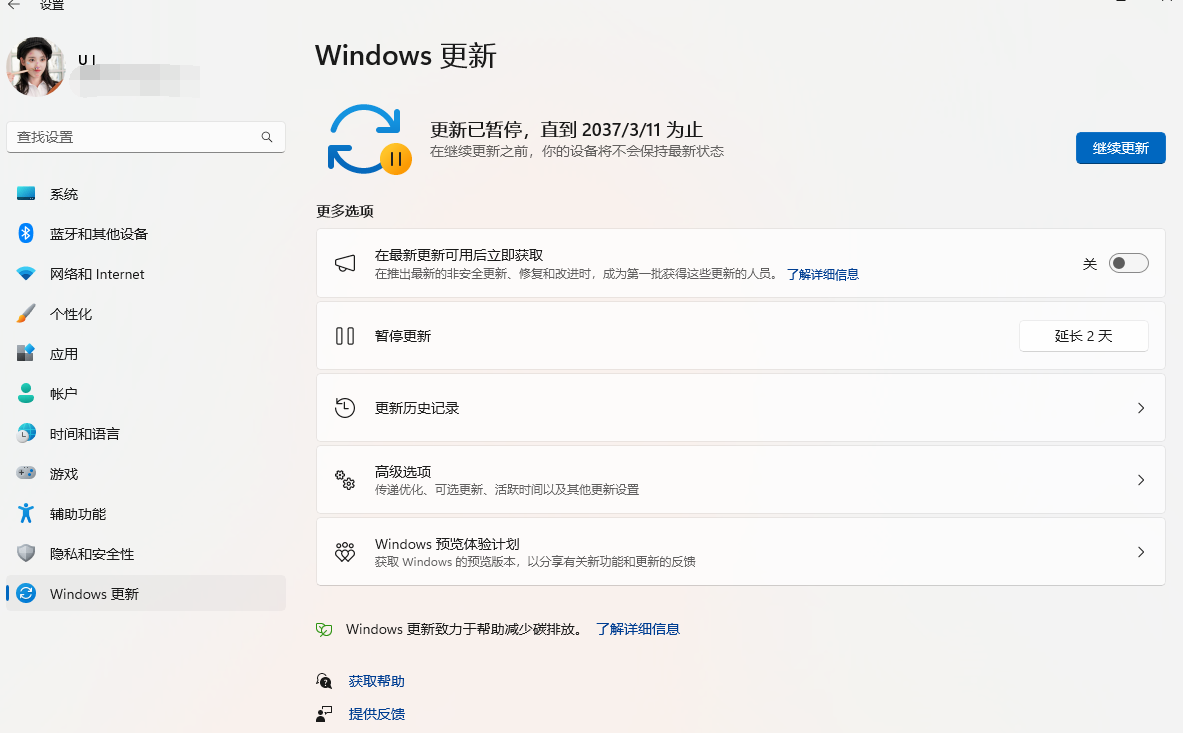
Task: Open the 帐户 settings page
Action: coord(146,394)
